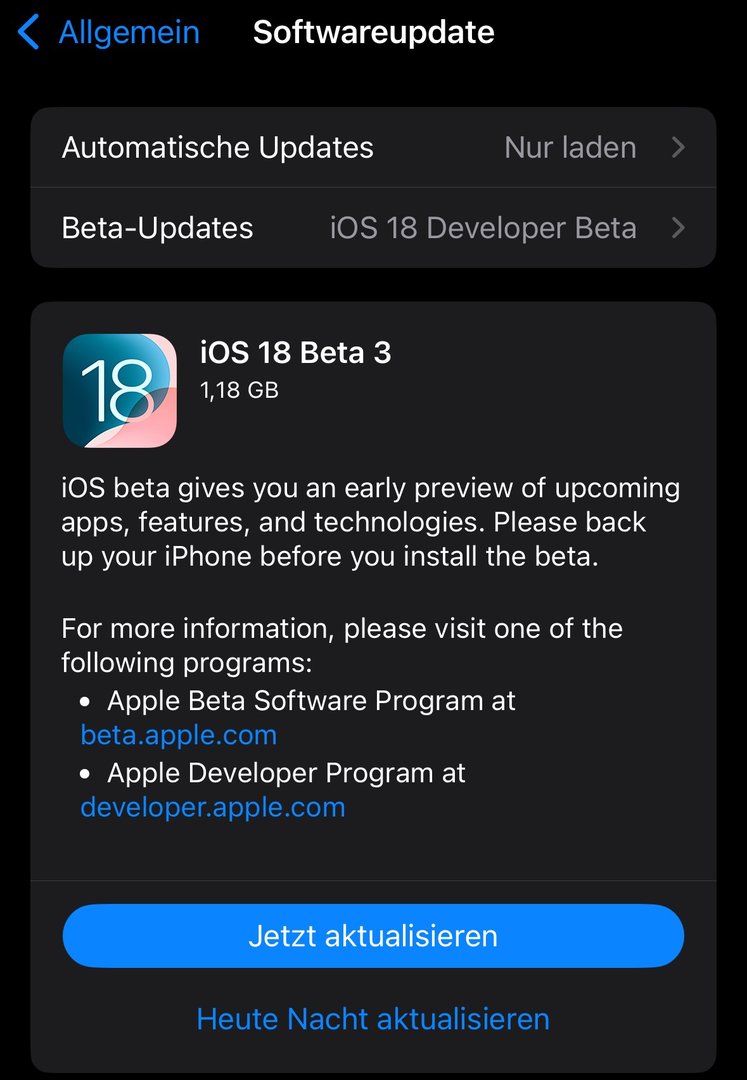Tap the 'For more information' text
Viewport: 747px width, 1080px height.
pyautogui.click(x=341, y=629)
